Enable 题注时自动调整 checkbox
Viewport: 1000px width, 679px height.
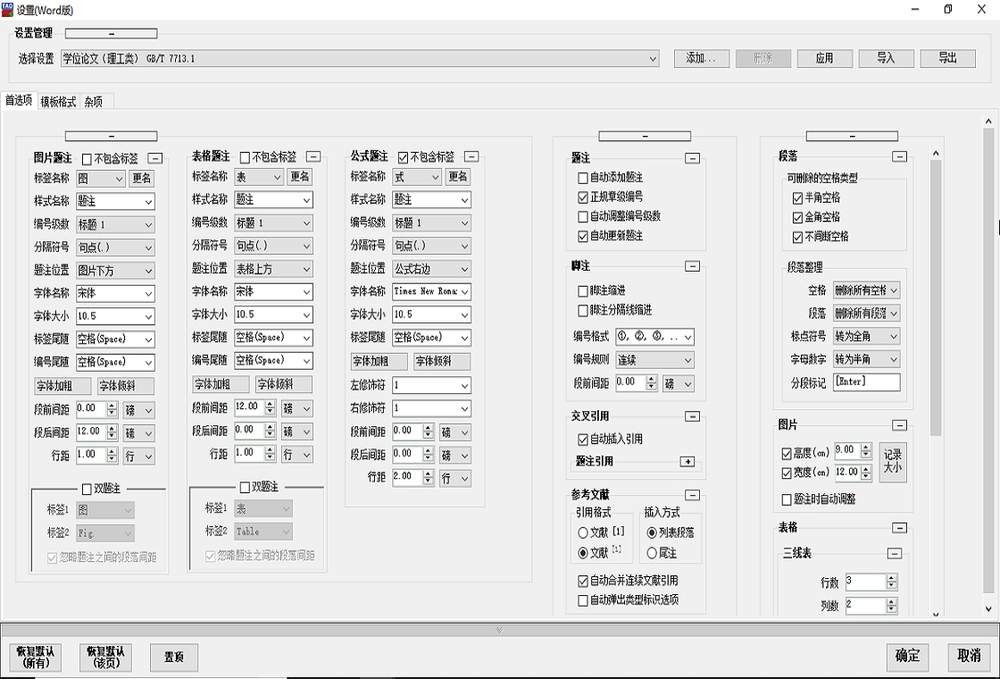point(787,500)
